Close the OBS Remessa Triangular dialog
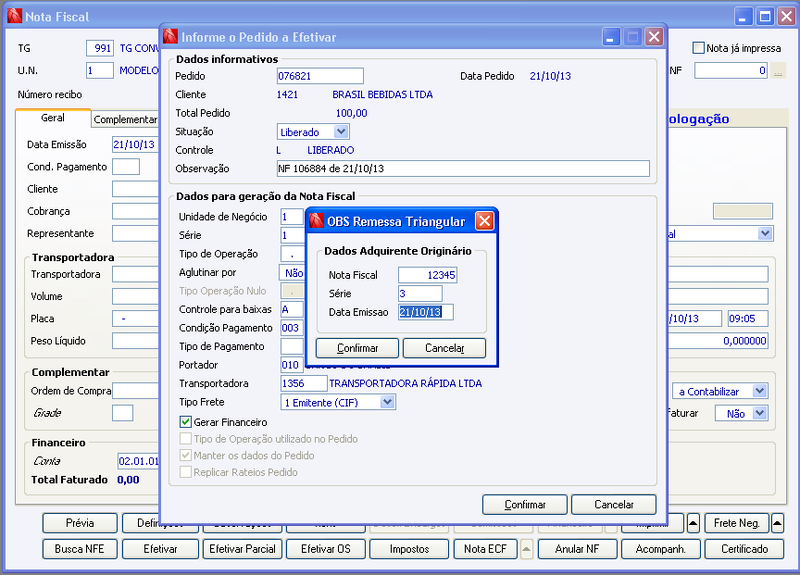800x575 pixels. click(x=484, y=221)
